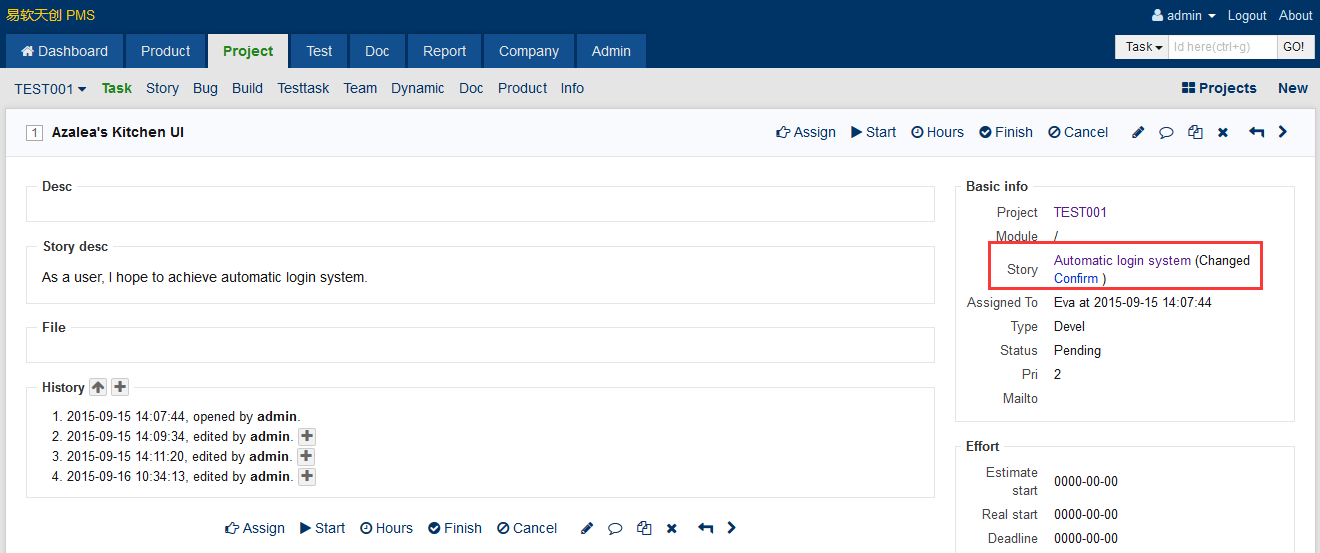Open the TEST001 project dropdown

click(50, 89)
